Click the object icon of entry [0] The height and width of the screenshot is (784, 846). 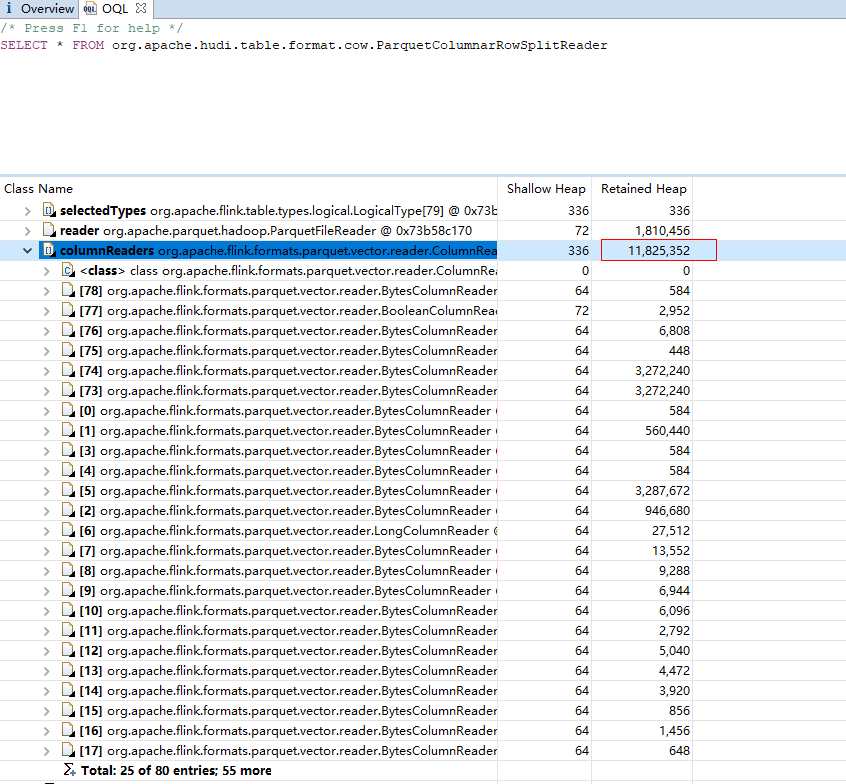tap(68, 410)
